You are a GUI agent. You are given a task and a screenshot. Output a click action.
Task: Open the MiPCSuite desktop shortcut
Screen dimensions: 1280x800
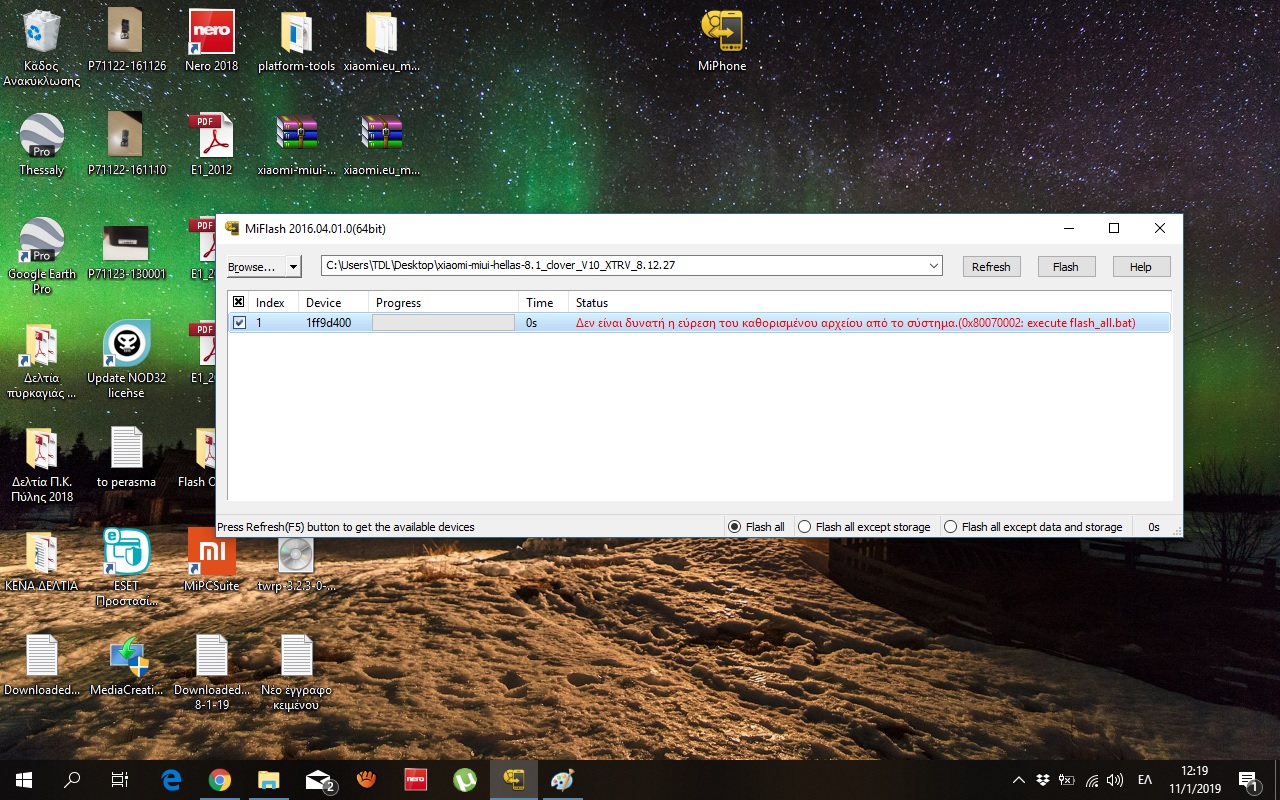coord(212,552)
